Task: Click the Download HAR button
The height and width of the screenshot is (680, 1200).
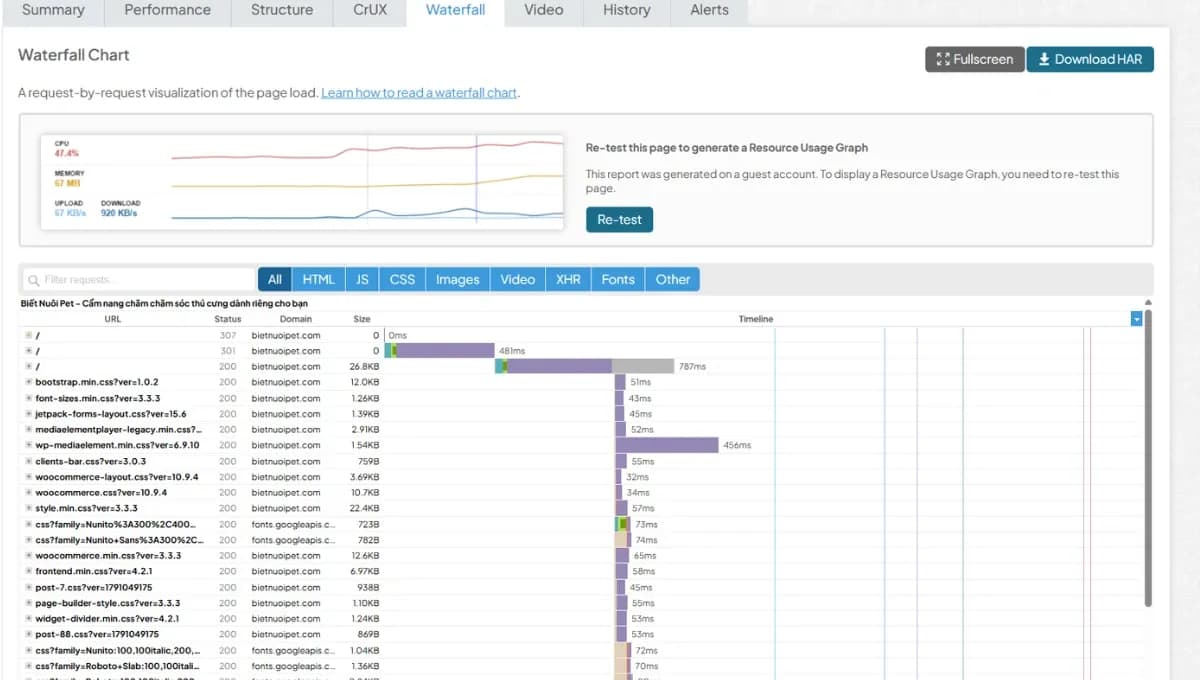Action: 1090,59
